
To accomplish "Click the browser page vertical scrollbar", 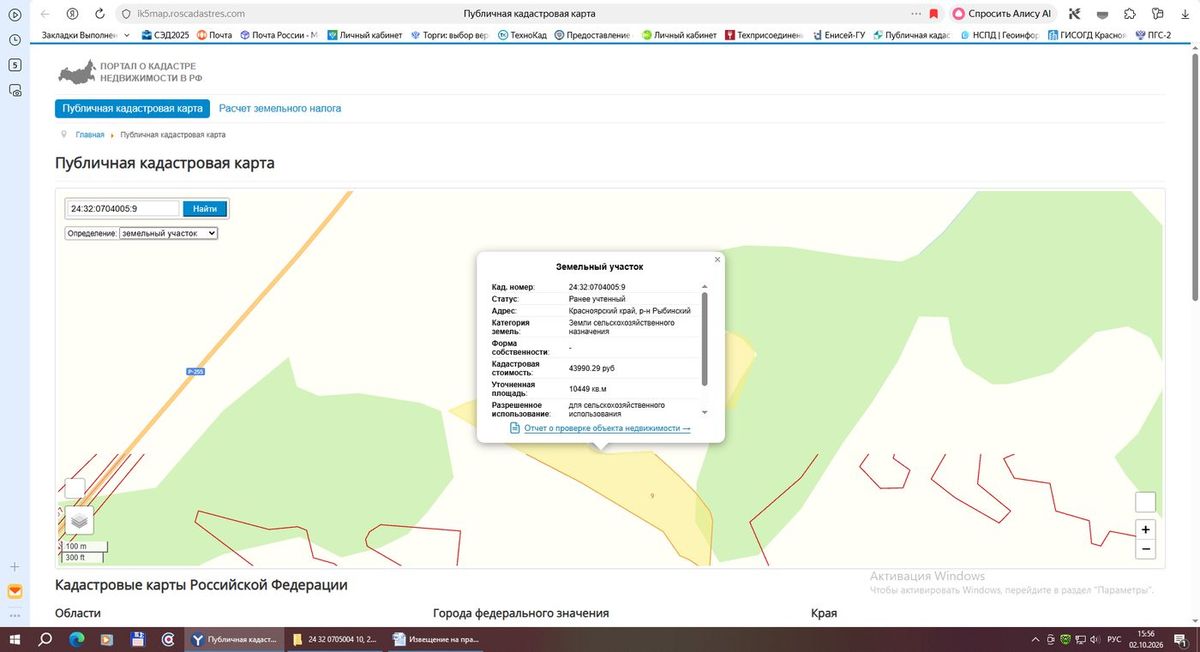I will [1194, 175].
